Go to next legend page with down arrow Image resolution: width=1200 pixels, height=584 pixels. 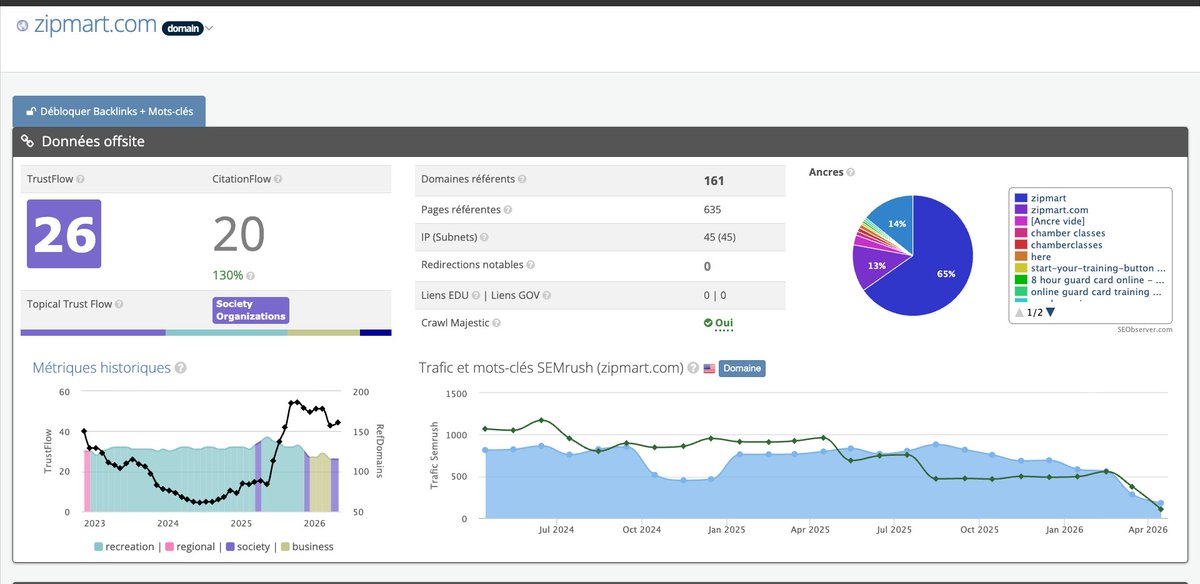1050,312
